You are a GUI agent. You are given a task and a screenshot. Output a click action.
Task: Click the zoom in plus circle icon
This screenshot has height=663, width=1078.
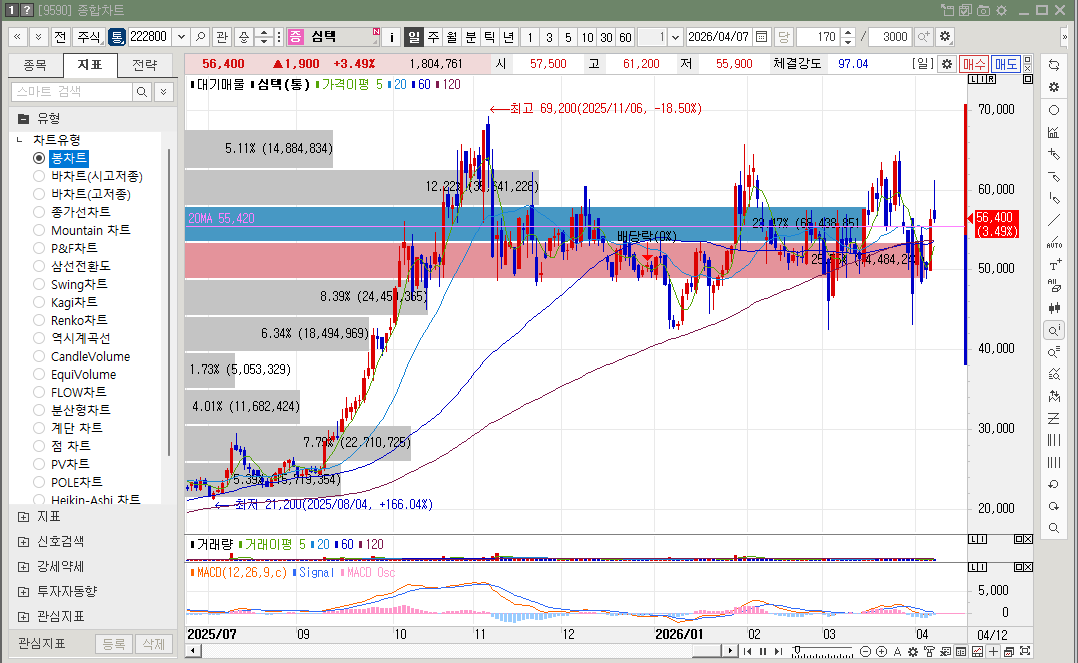pyautogui.click(x=881, y=651)
